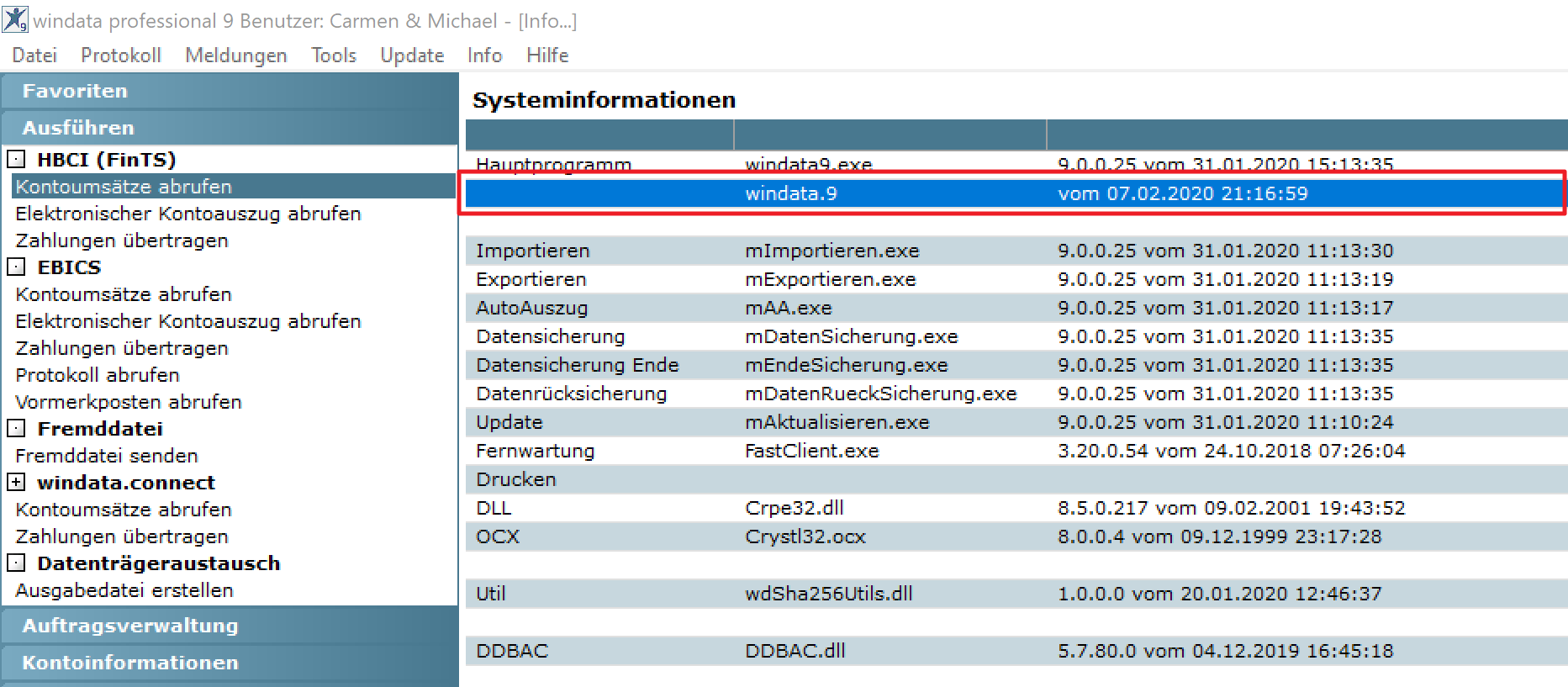Select Kontoumsätze abrufen under HBCI (FinTS)

pos(234,187)
